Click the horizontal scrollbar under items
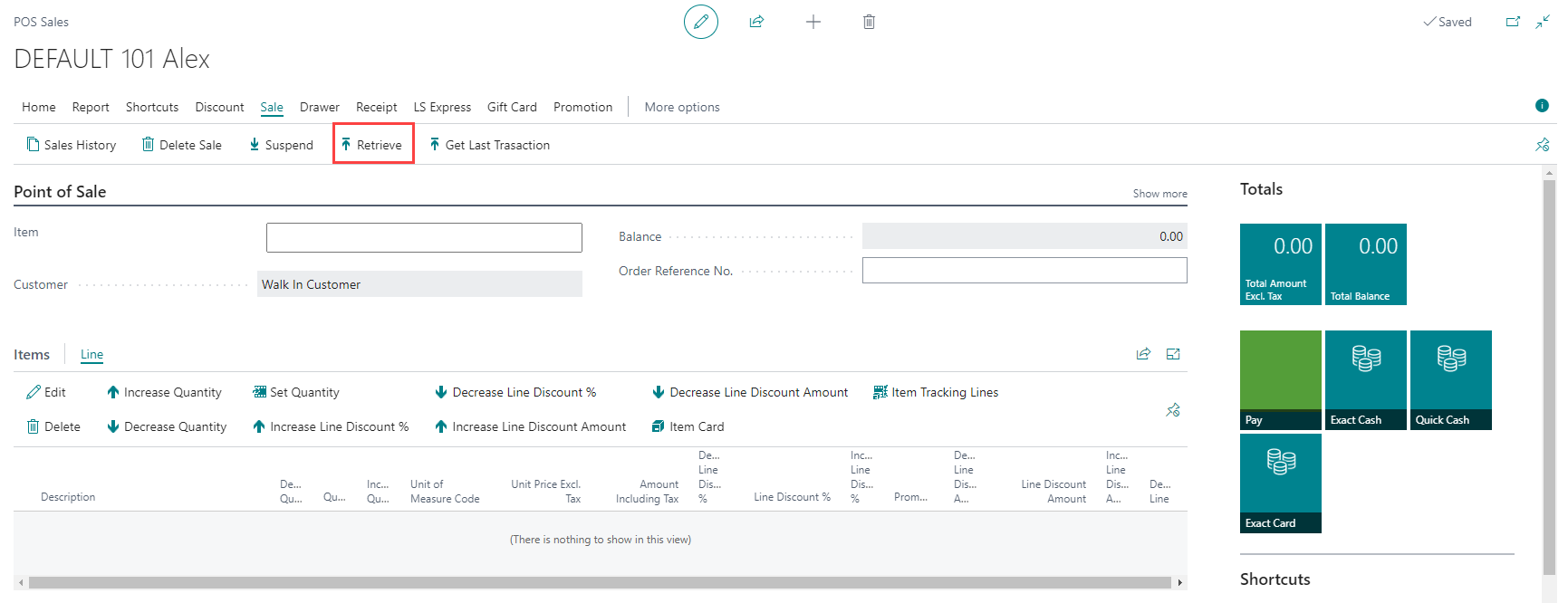1568x603 pixels. point(598,582)
